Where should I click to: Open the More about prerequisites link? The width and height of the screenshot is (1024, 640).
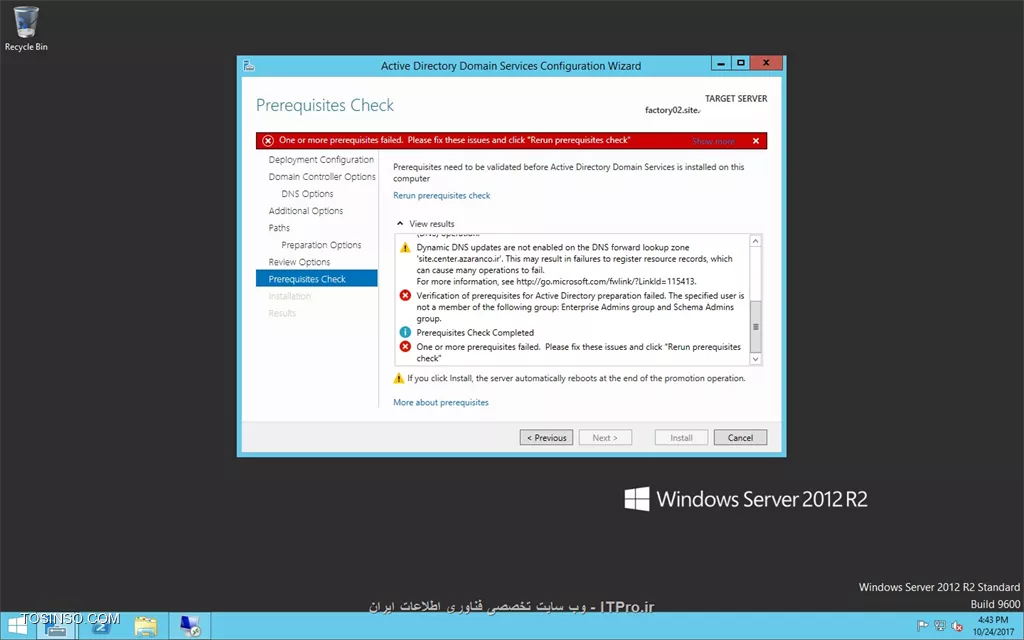[x=441, y=402]
